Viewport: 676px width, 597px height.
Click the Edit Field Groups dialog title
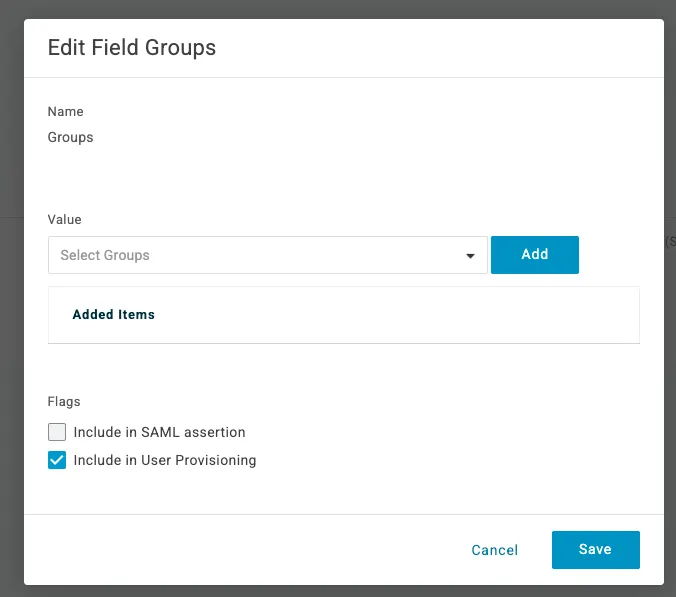(132, 47)
